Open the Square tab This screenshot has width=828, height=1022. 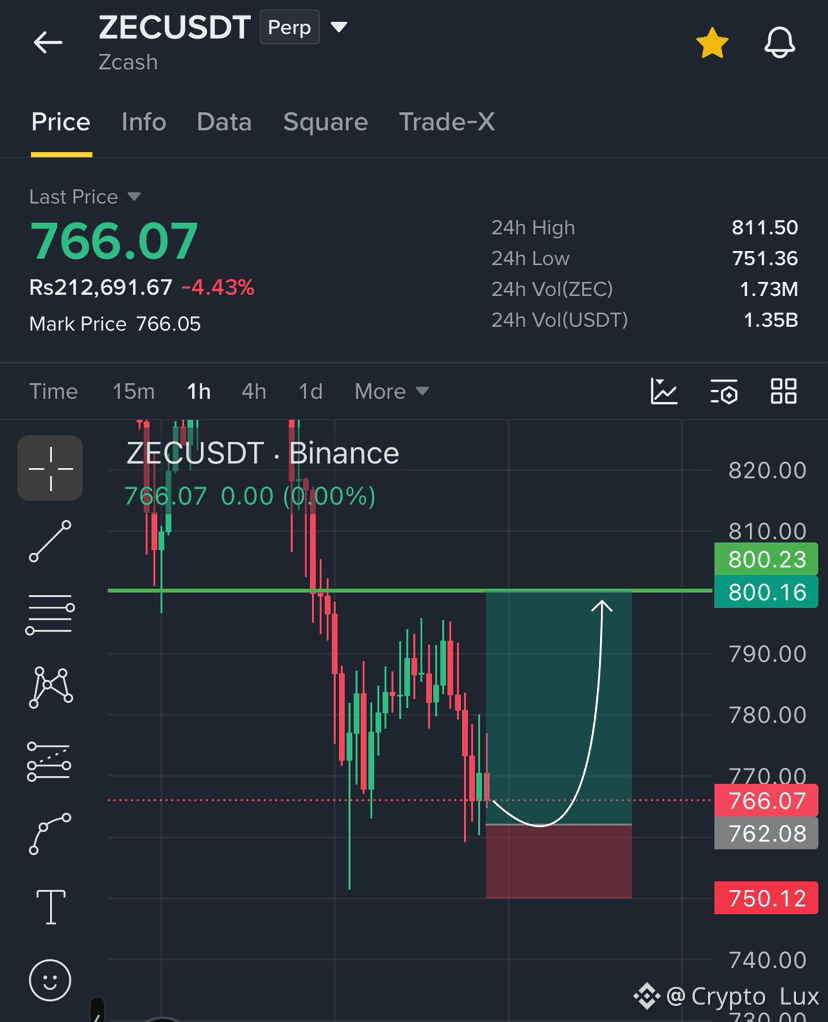coord(325,122)
